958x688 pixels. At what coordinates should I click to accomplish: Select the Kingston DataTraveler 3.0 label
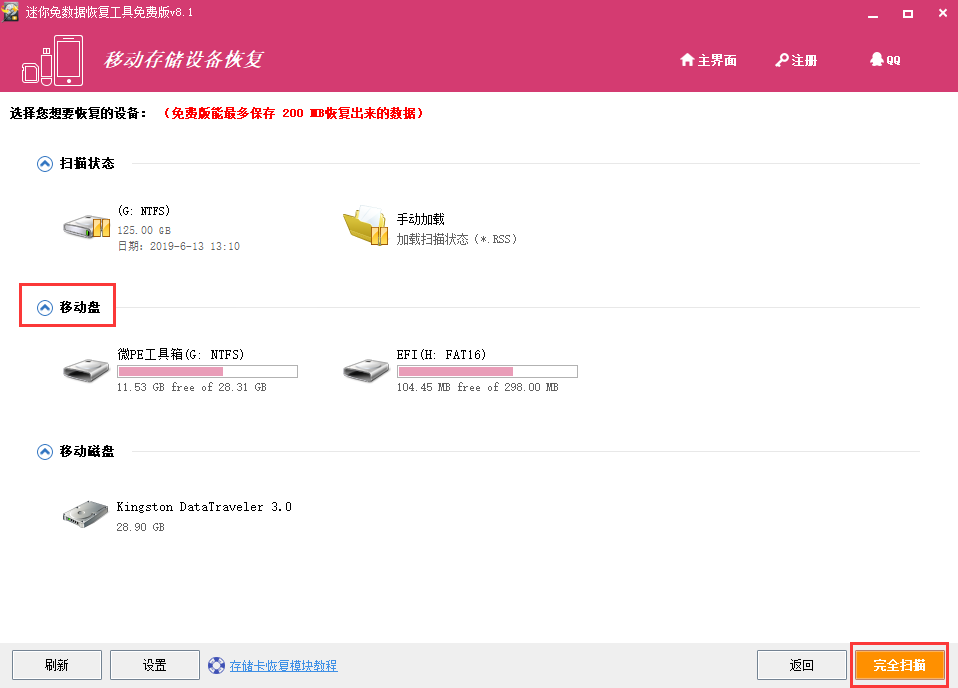[204, 507]
